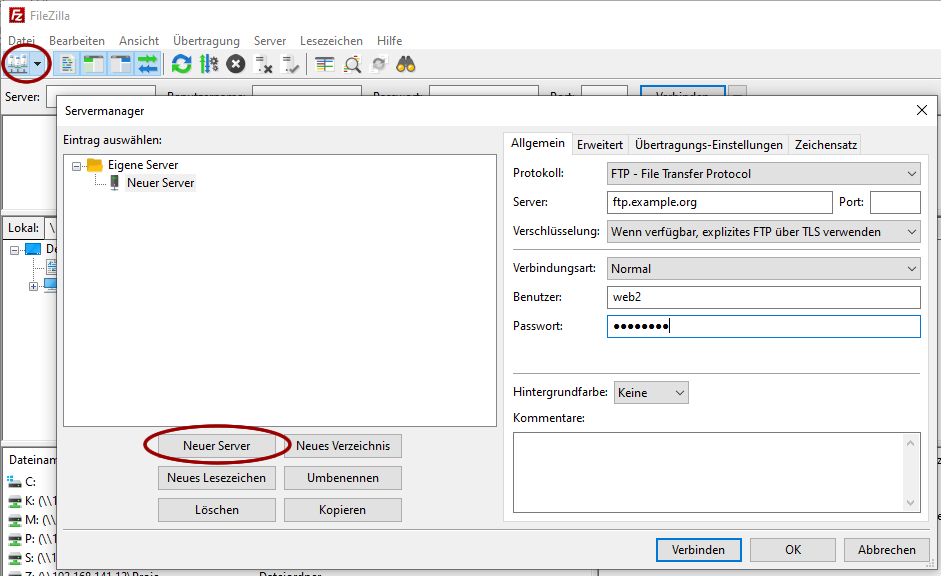Open the Verschlüsselung dropdown
Viewport: 941px width, 576px height.
[x=763, y=232]
